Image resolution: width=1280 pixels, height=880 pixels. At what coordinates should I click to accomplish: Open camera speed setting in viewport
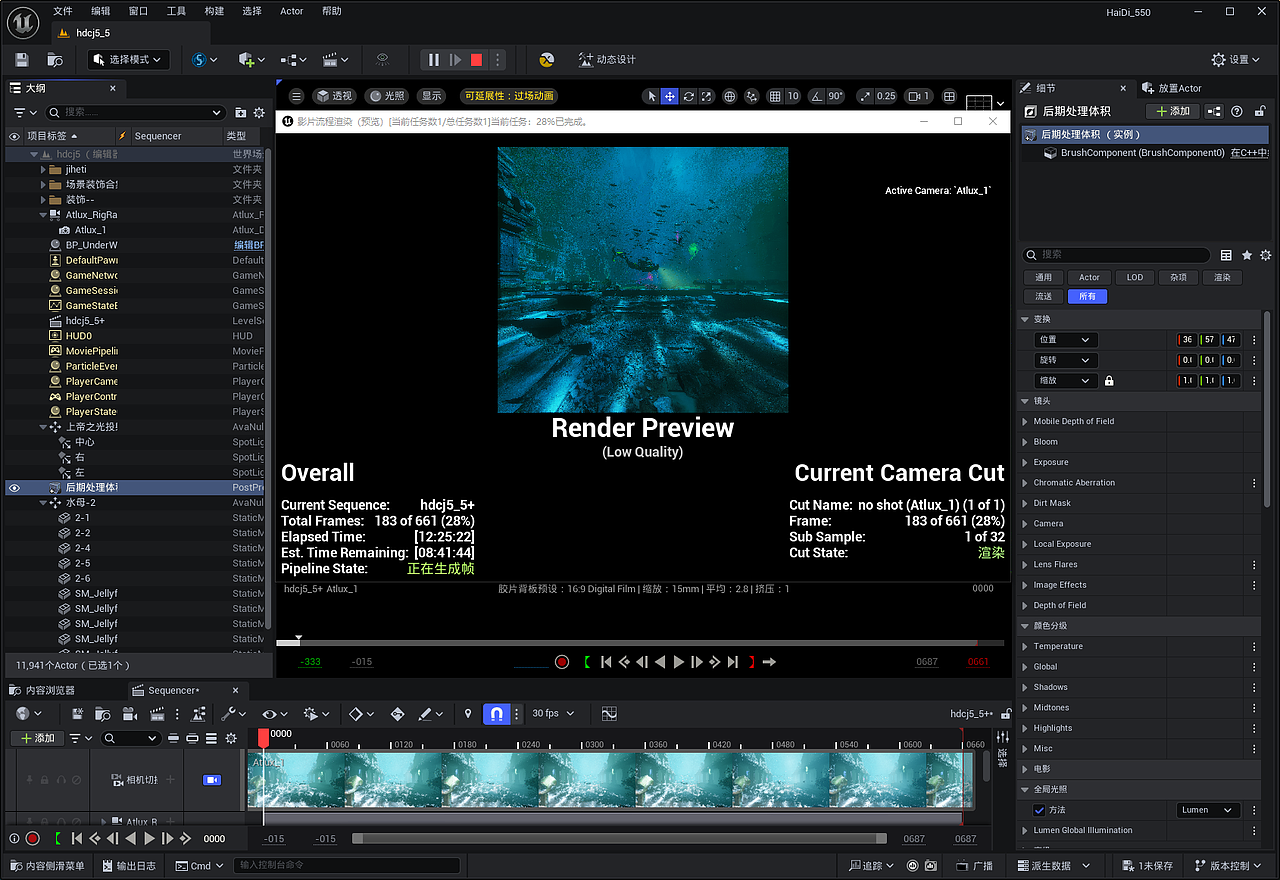918,96
